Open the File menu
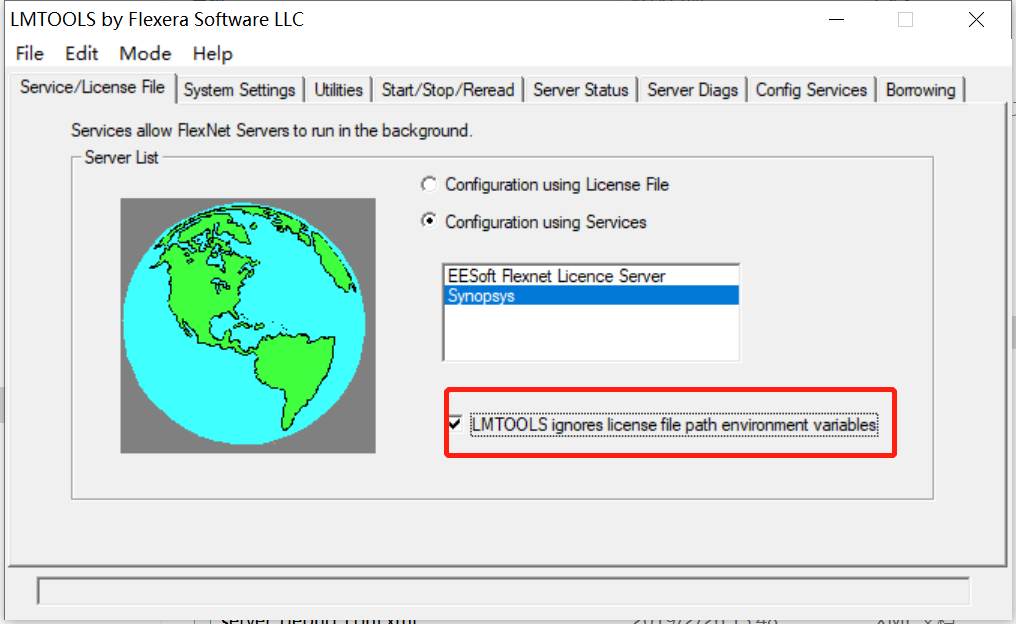Viewport: 1016px width, 624px height. (x=30, y=54)
